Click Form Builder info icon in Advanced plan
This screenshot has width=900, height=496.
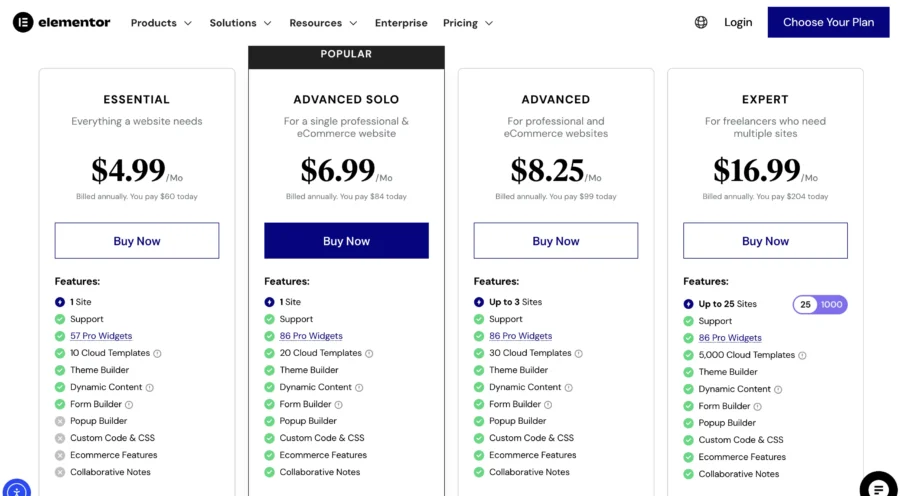(548, 405)
